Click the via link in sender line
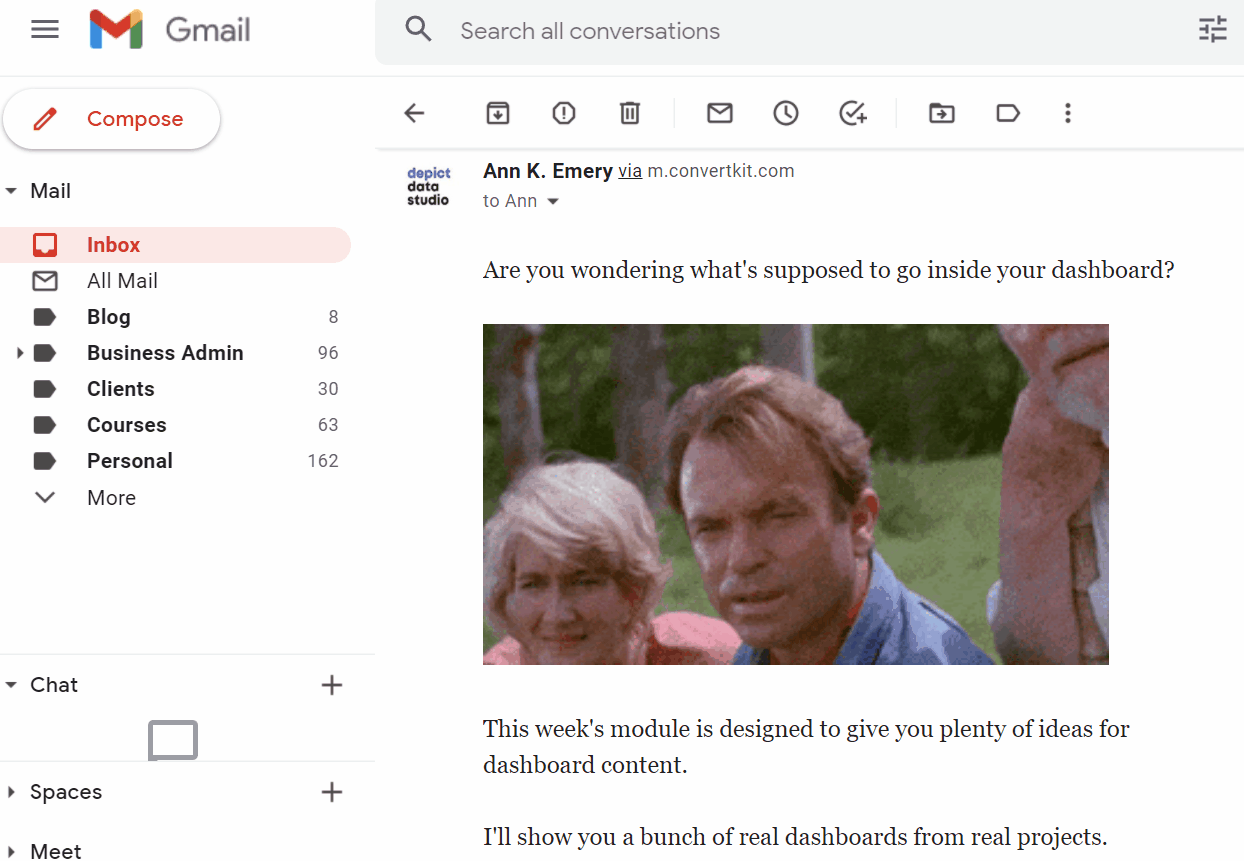Viewport: 1244px width, 861px height. tap(630, 171)
